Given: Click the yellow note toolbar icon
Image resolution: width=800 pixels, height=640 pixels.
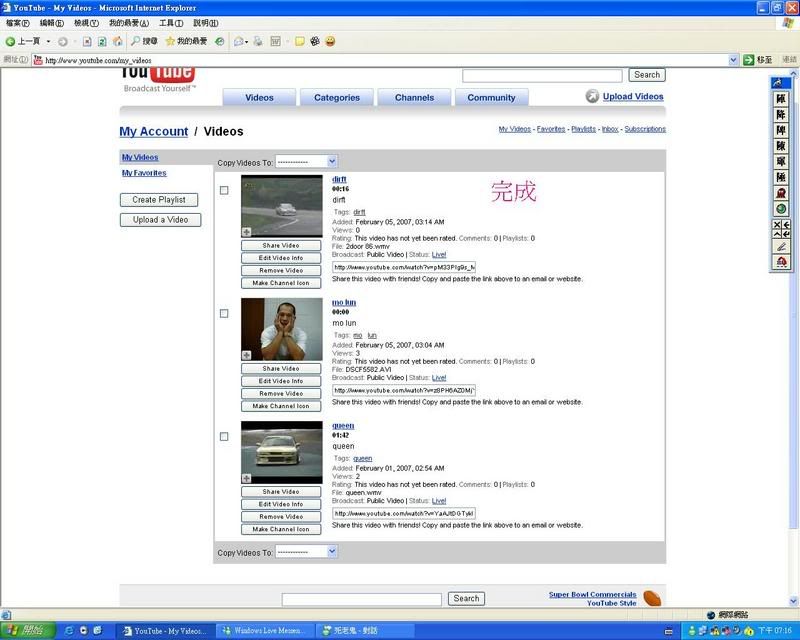Looking at the screenshot, I should click(x=299, y=41).
